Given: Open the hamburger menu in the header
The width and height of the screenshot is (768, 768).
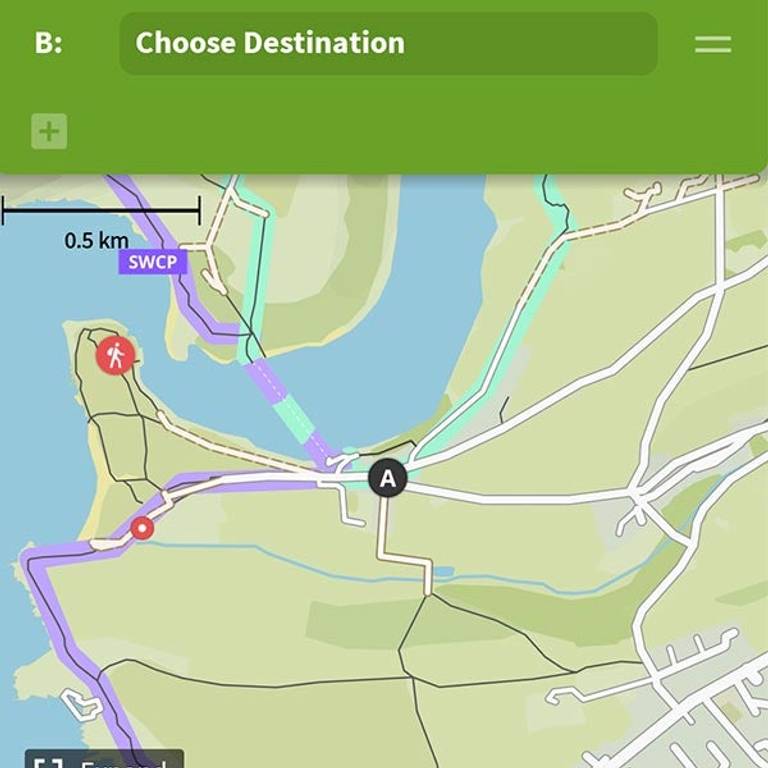Looking at the screenshot, I should [x=713, y=44].
